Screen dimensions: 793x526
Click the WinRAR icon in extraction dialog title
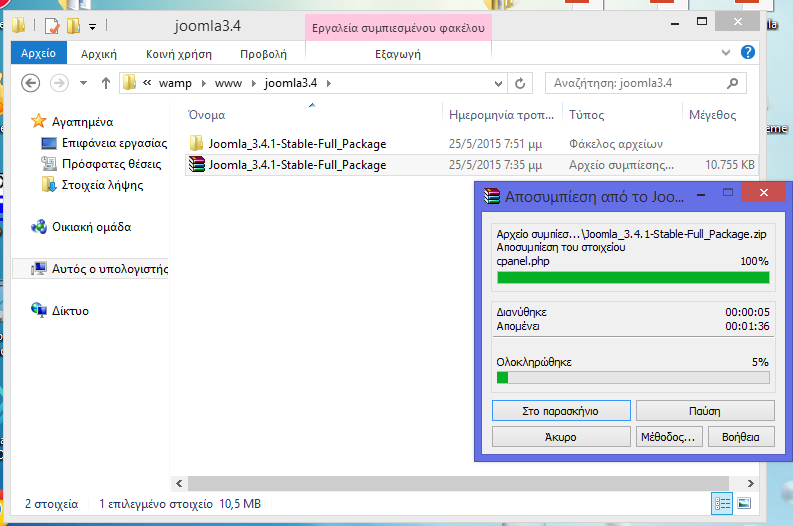coord(491,195)
